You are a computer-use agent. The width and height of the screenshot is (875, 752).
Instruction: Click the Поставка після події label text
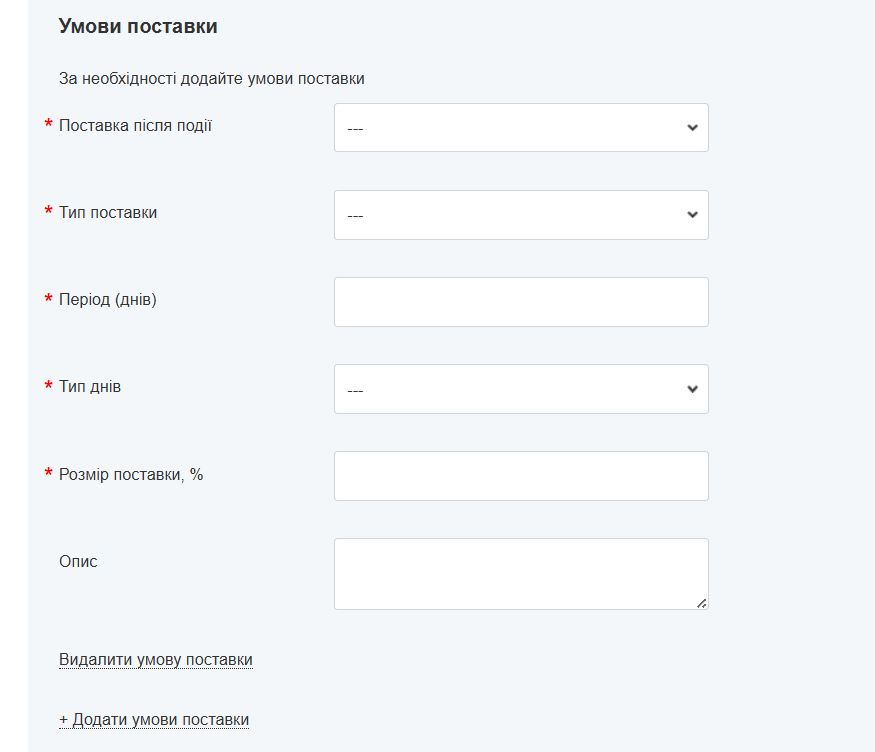135,126
